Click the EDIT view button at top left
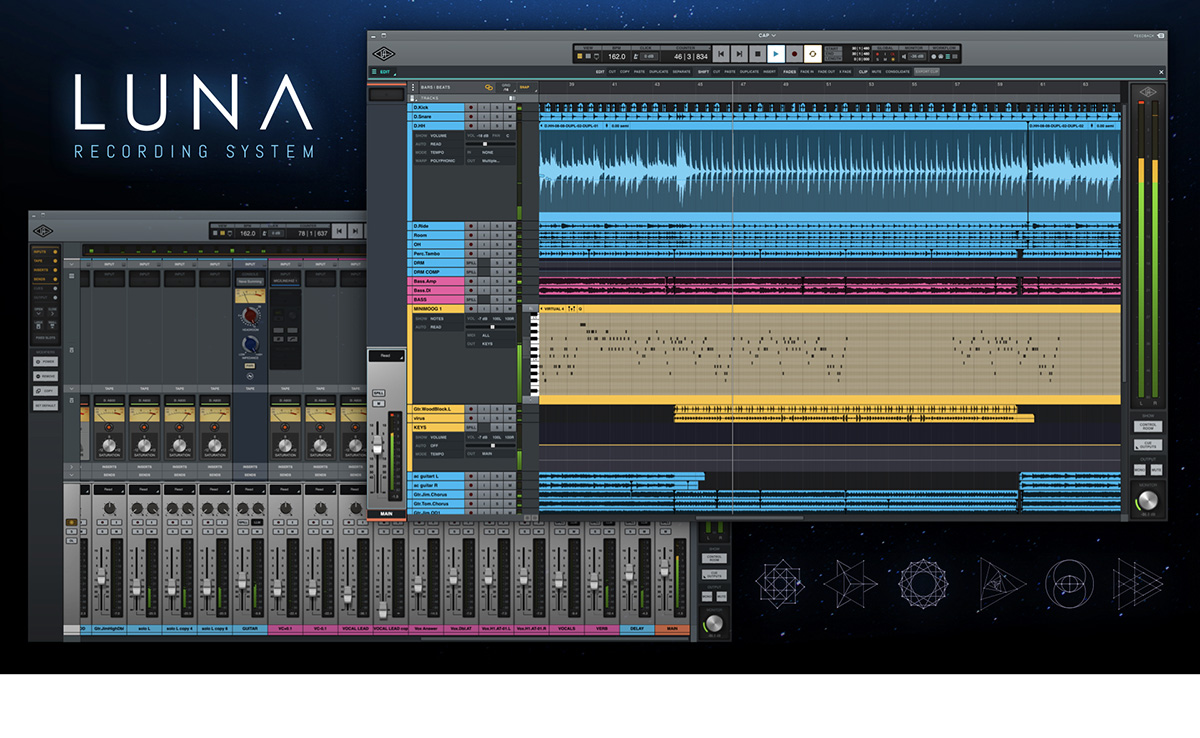Image resolution: width=1200 pixels, height=738 pixels. point(383,71)
